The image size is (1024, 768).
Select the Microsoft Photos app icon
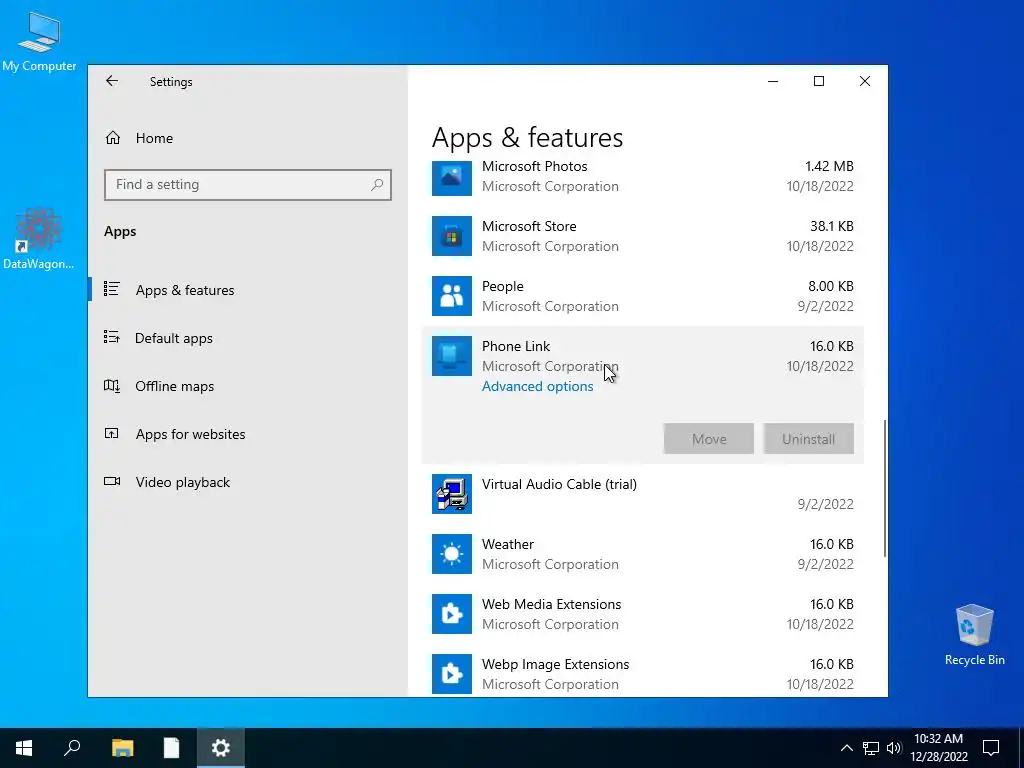tap(452, 176)
